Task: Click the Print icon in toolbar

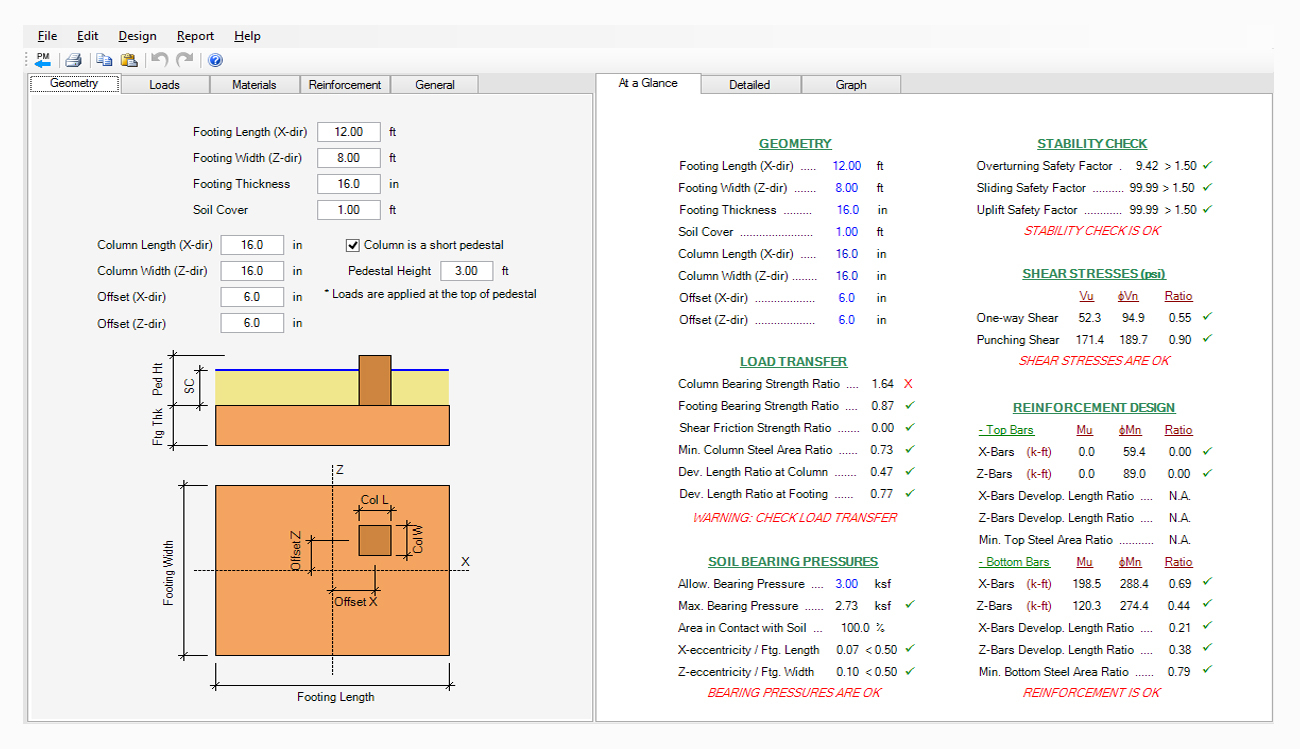Action: click(x=73, y=60)
